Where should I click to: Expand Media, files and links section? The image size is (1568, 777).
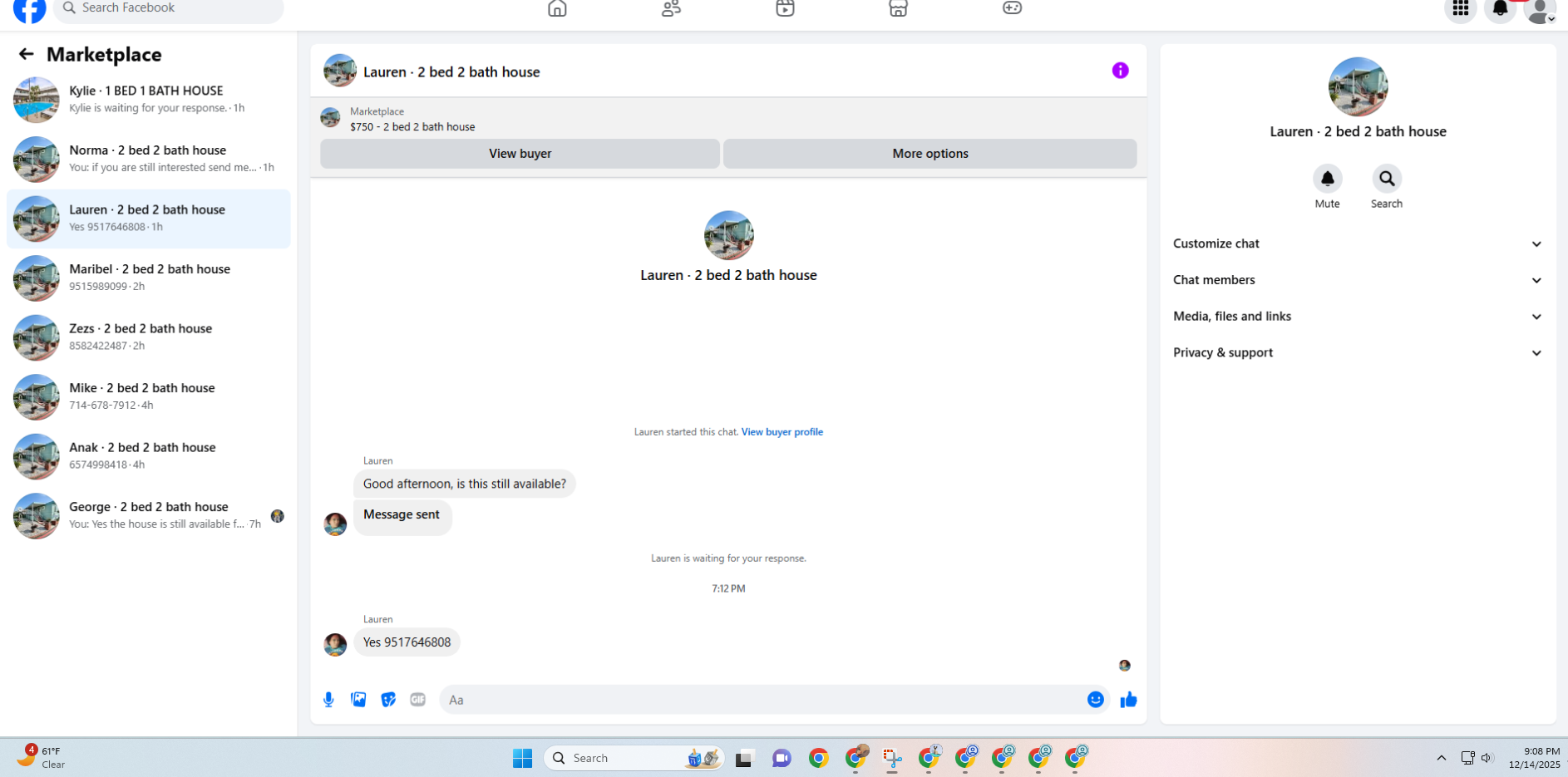click(x=1358, y=317)
